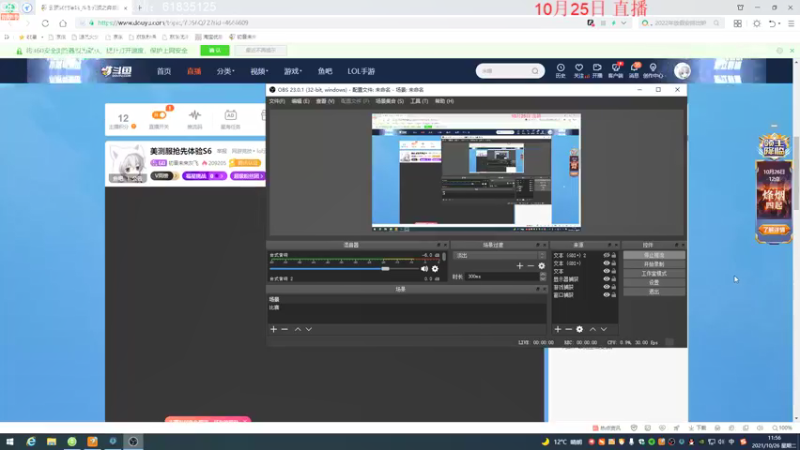Image resolution: width=800 pixels, height=450 pixels.
Task: Open the stream key waveform icon
Action: click(x=194, y=119)
